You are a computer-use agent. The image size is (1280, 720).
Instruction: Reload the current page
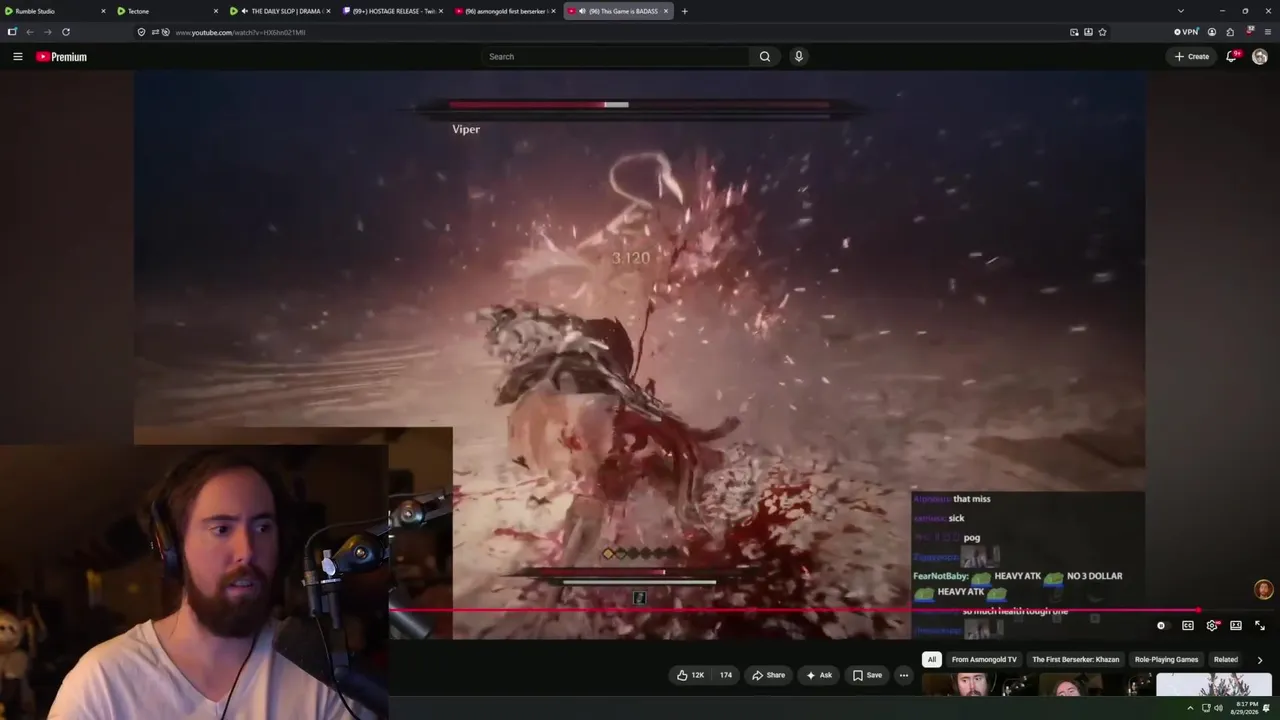pyautogui.click(x=66, y=32)
